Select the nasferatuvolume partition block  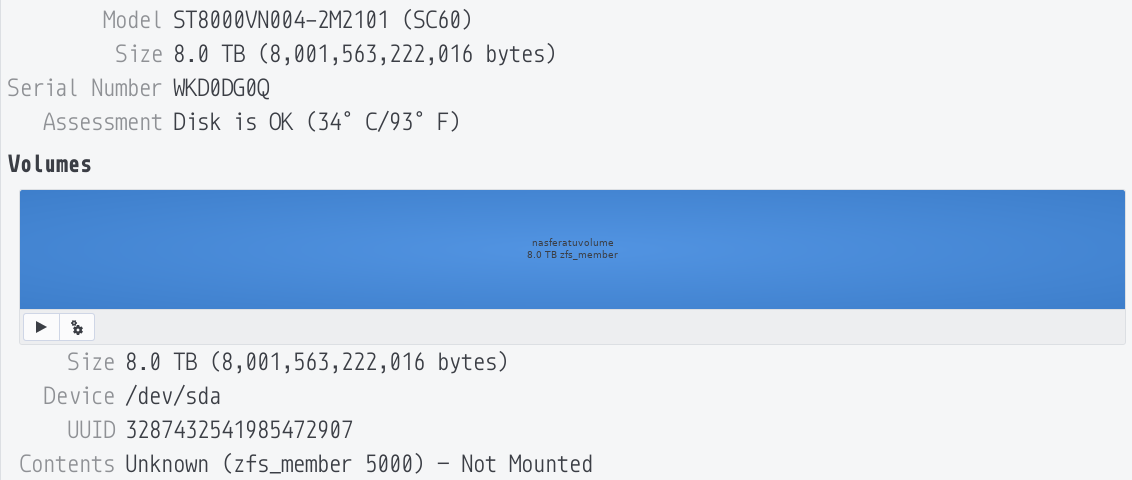click(572, 250)
